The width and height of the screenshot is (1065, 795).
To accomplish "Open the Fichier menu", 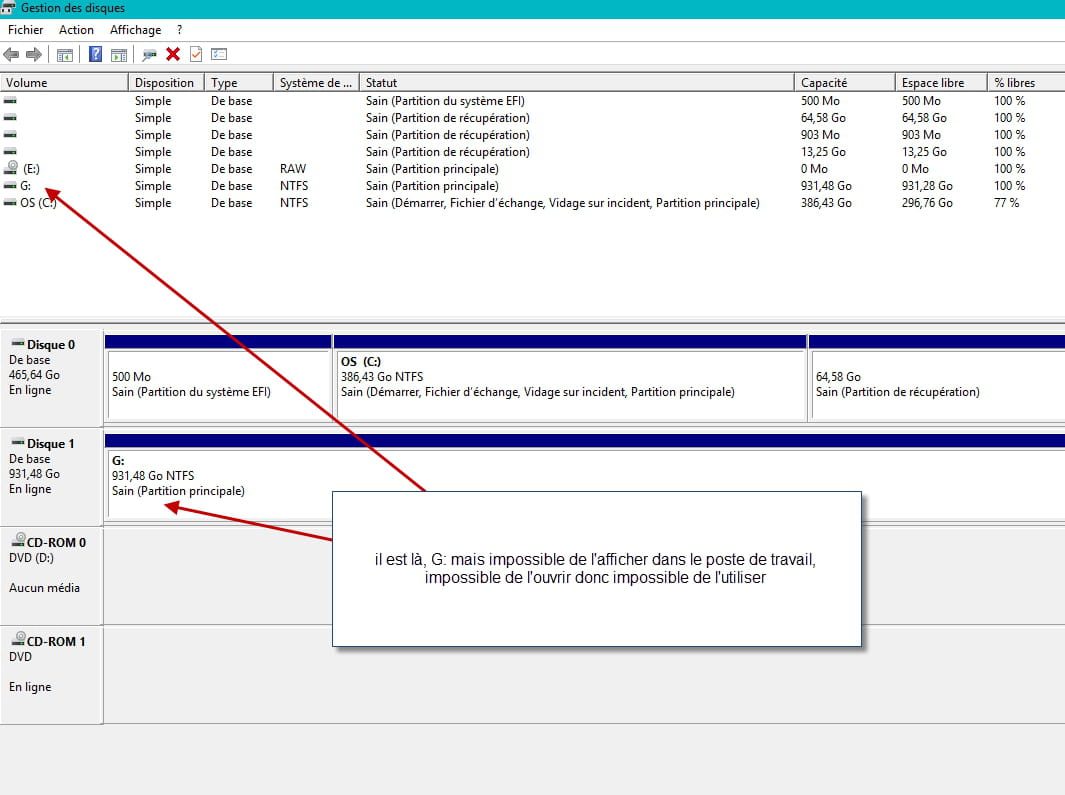I will 25,30.
